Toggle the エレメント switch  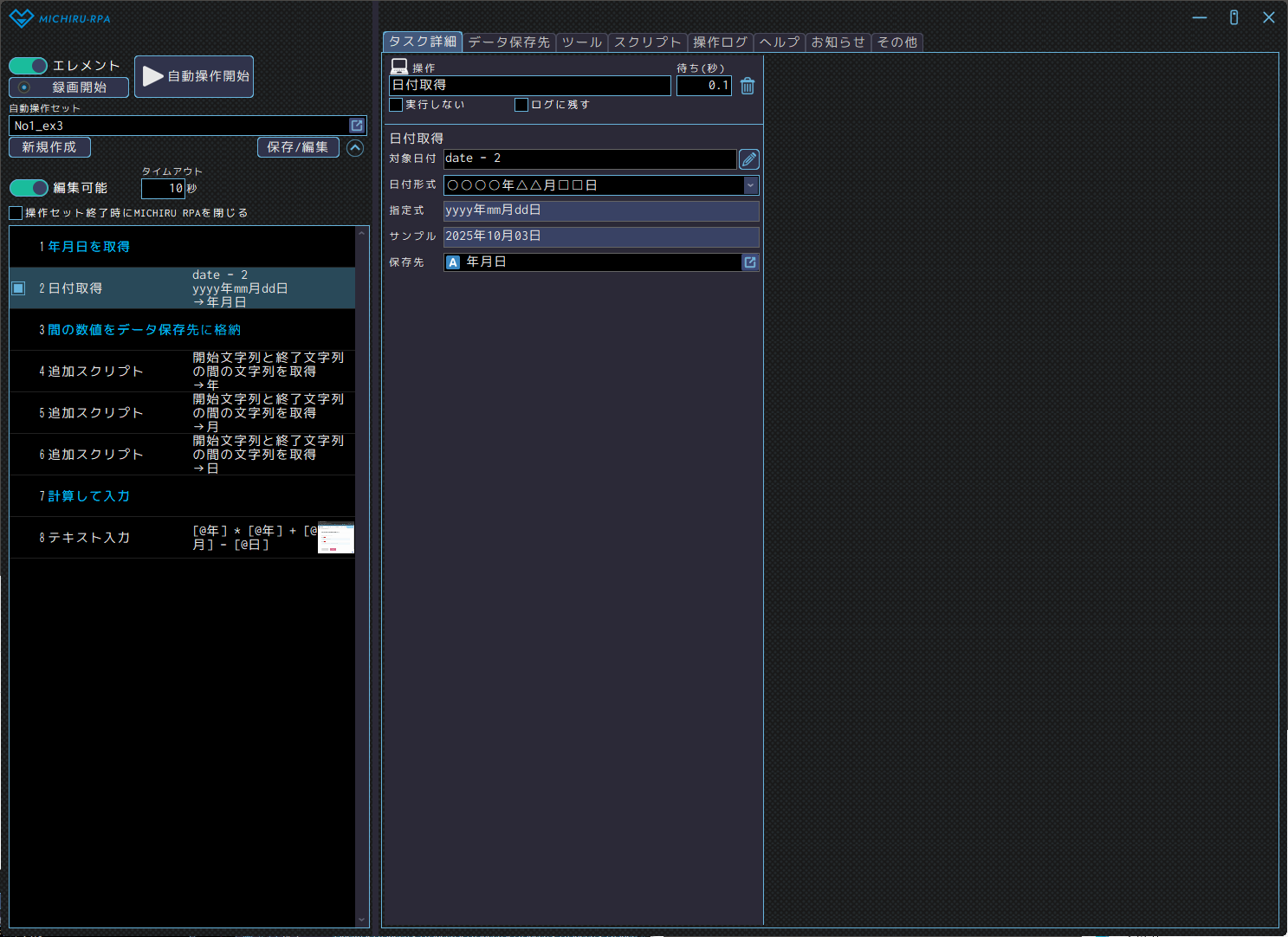(29, 66)
